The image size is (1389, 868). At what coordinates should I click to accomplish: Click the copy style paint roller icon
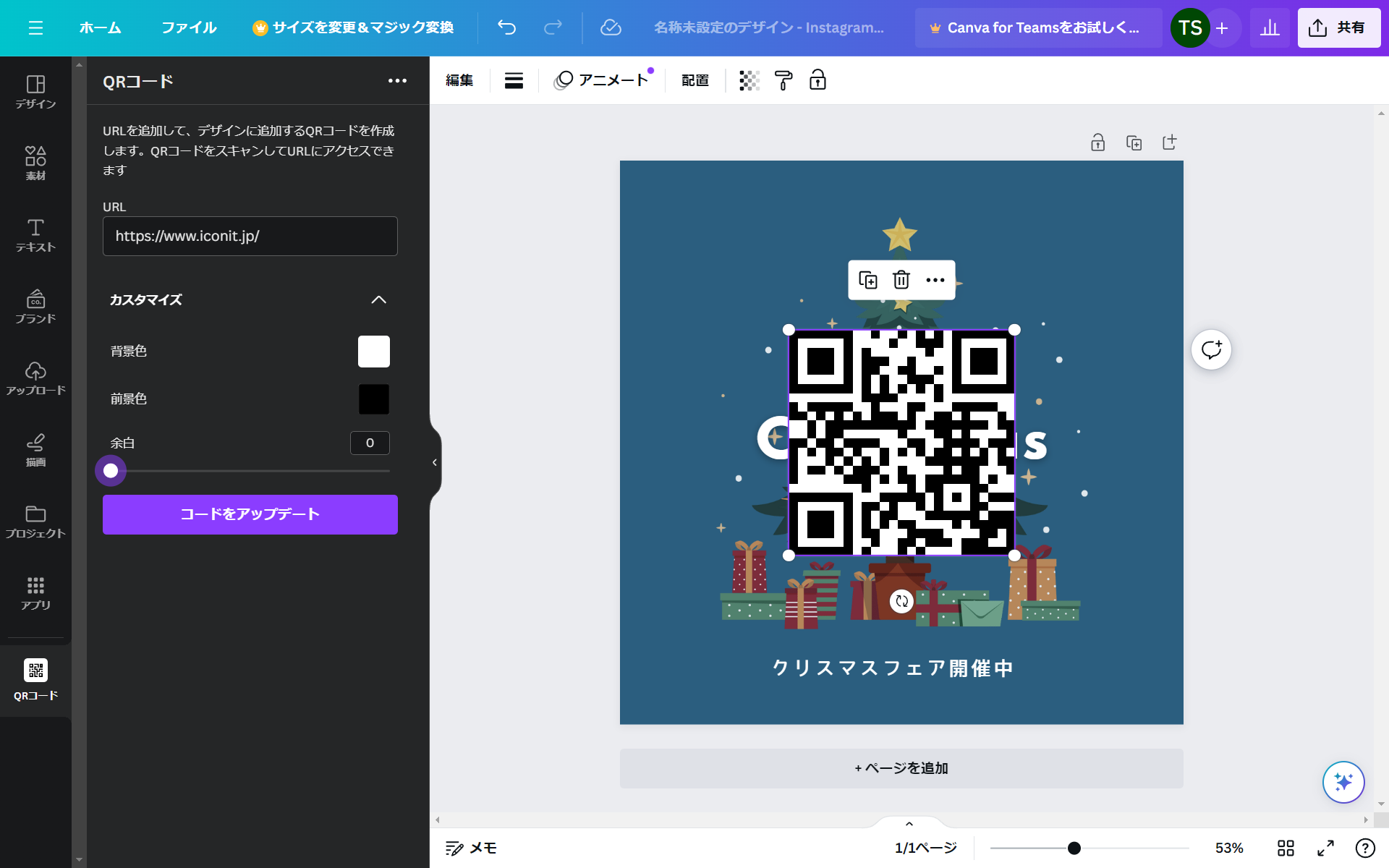(783, 80)
